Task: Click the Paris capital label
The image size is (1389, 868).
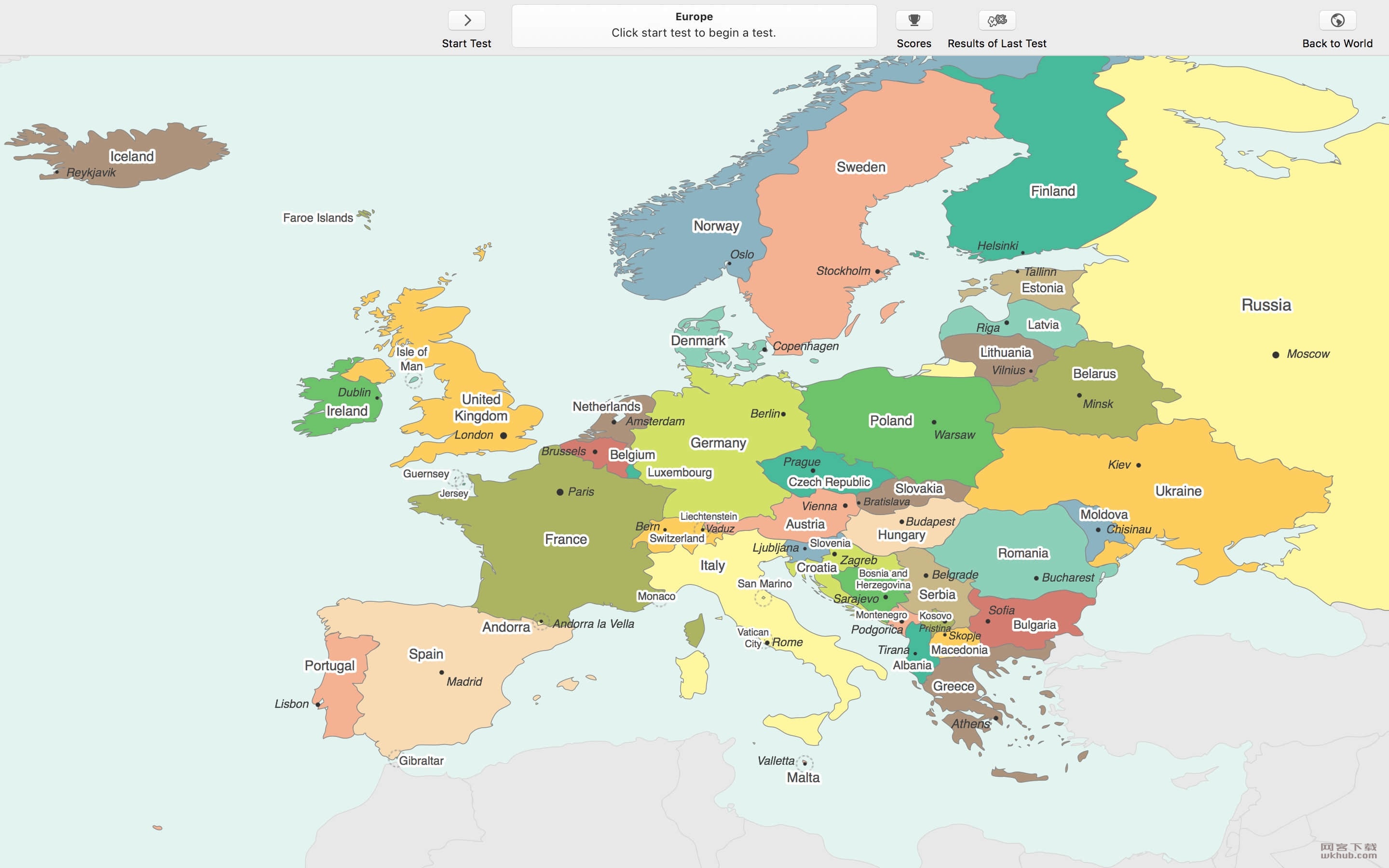Action: tap(580, 492)
